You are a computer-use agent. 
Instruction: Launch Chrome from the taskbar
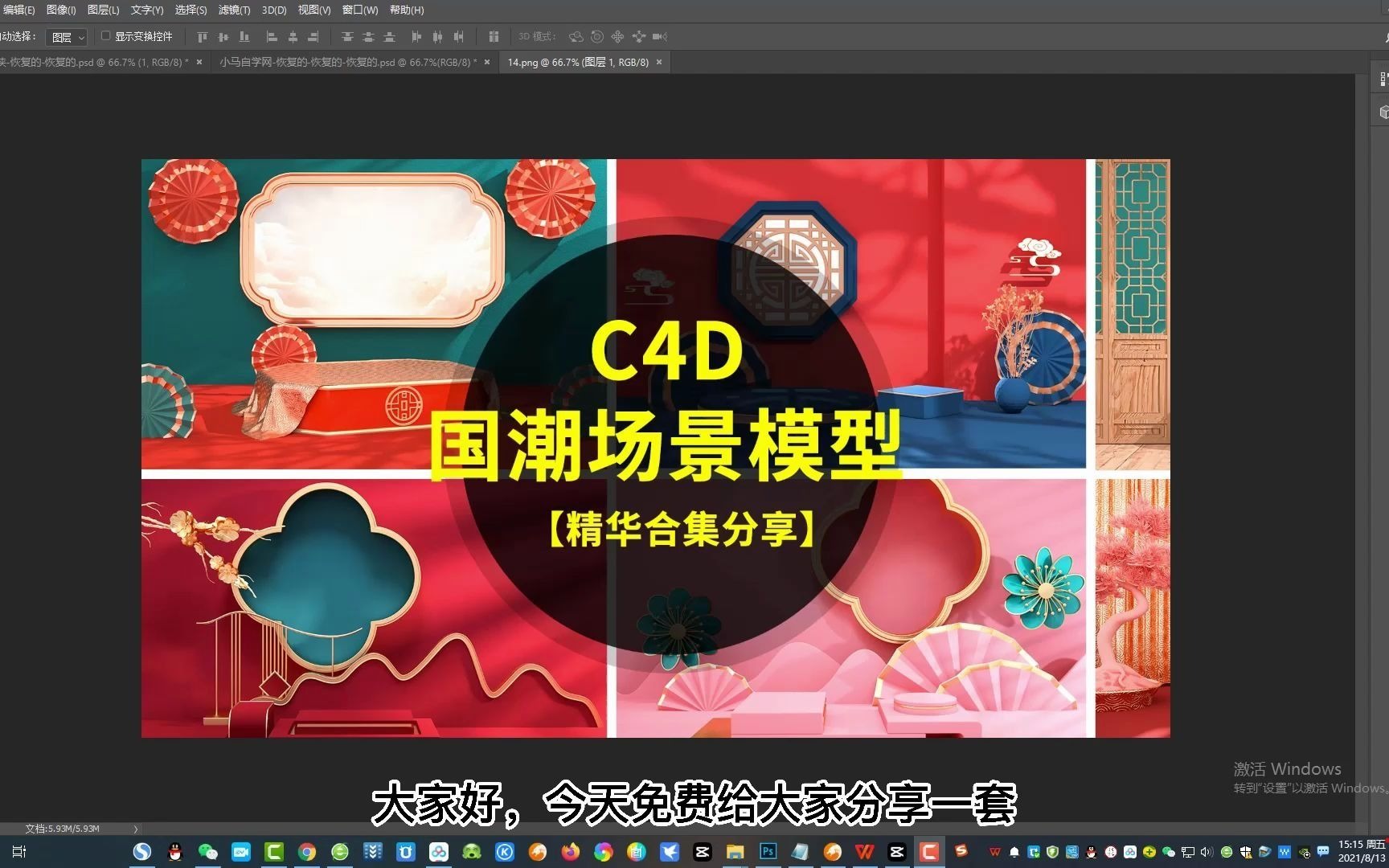point(305,852)
